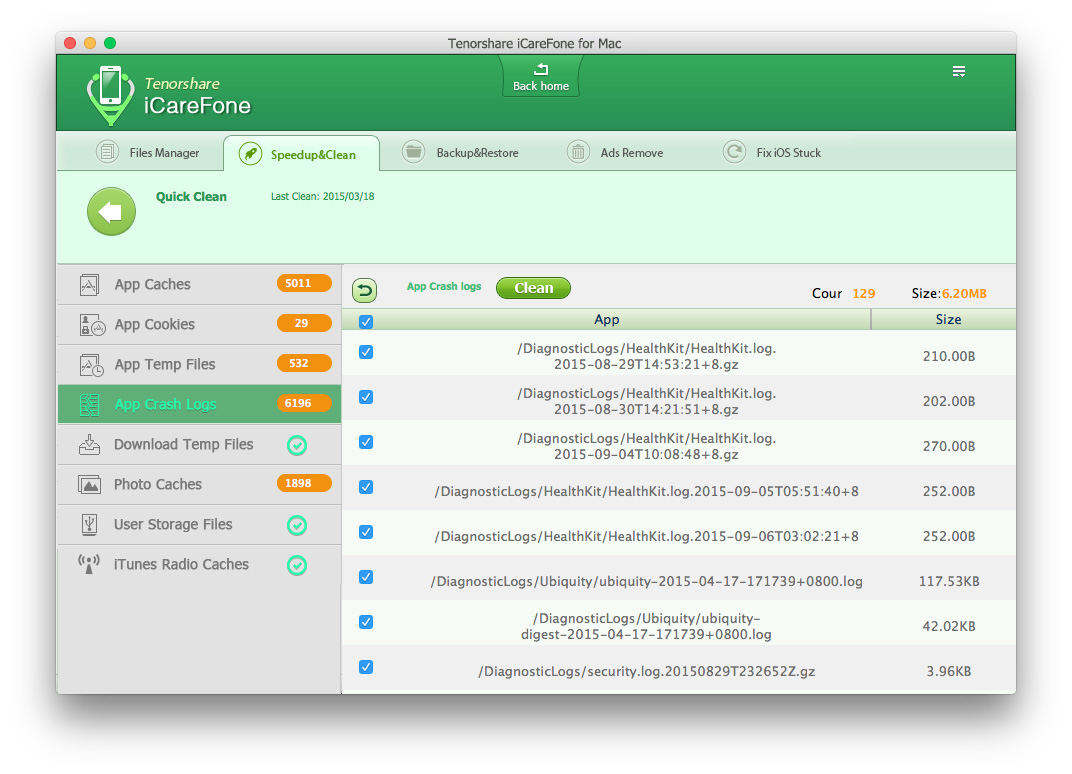Click the 1898 count badge
1072x774 pixels.
304,483
